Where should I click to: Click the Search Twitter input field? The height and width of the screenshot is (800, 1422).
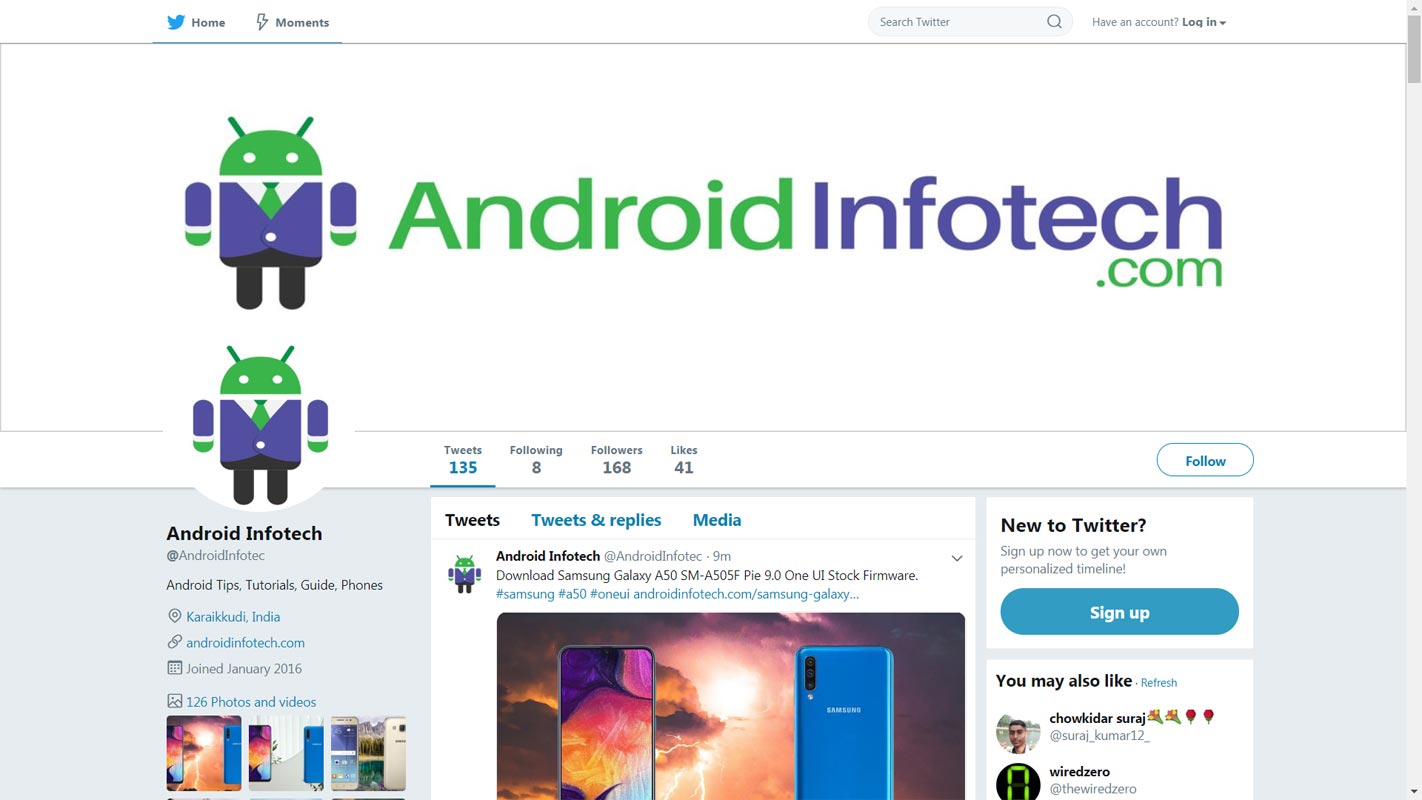[970, 22]
